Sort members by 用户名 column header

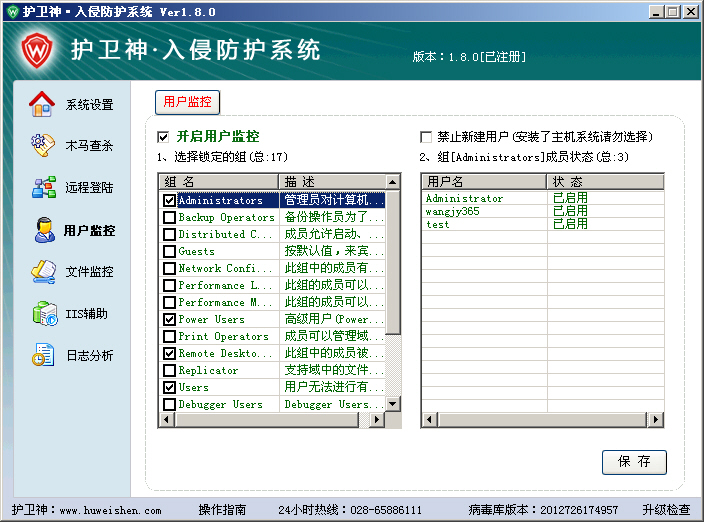(x=484, y=182)
